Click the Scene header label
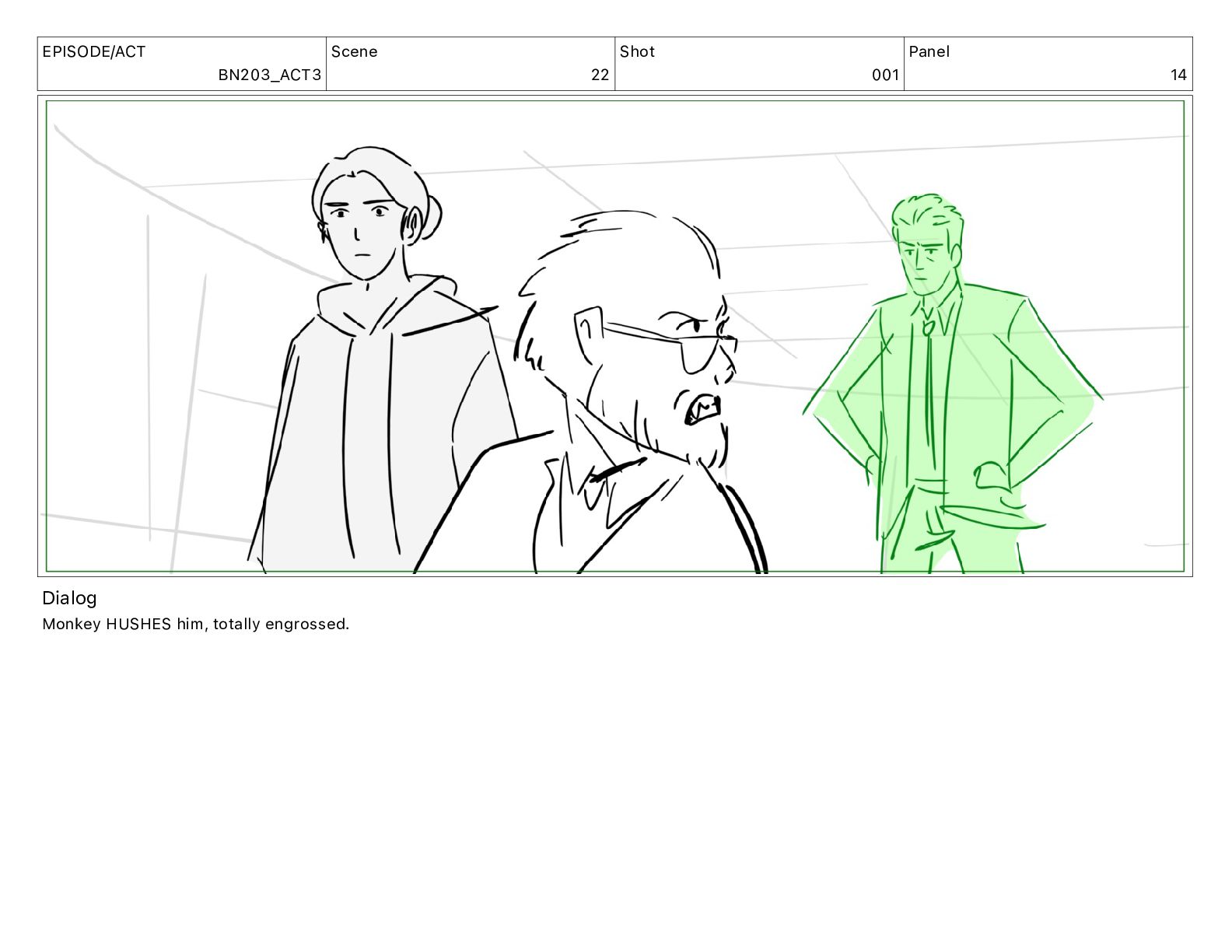The height and width of the screenshot is (952, 1232). point(355,51)
